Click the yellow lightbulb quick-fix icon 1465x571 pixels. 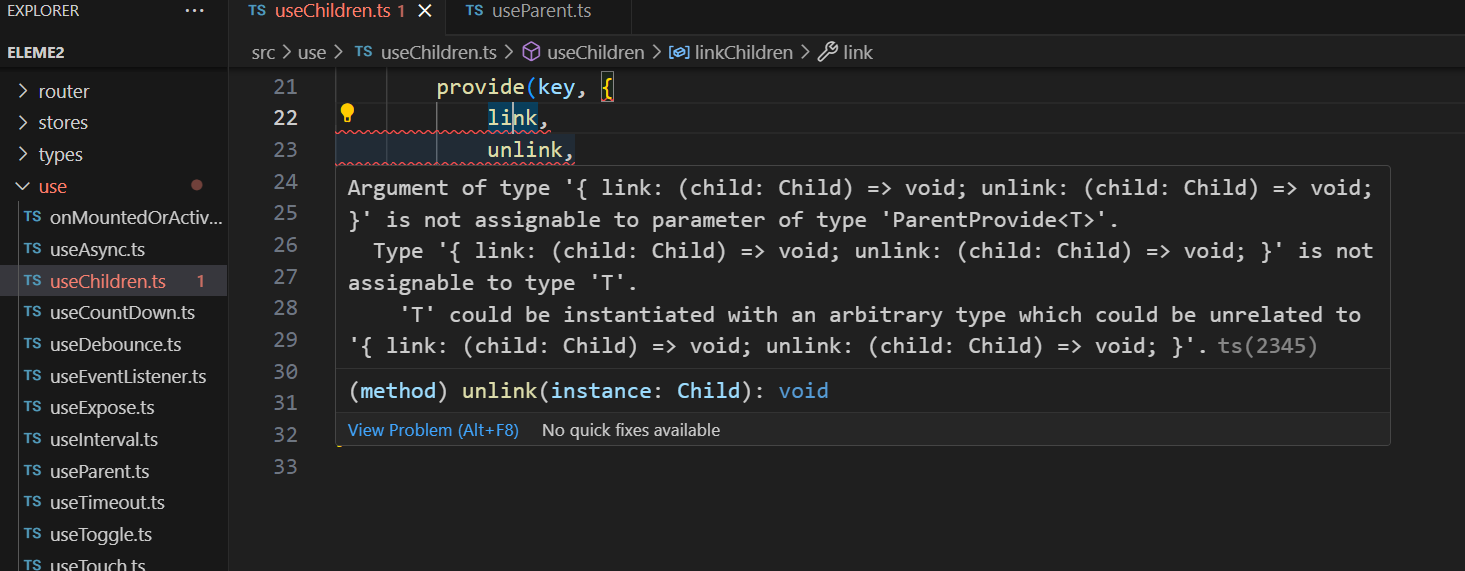[x=347, y=112]
